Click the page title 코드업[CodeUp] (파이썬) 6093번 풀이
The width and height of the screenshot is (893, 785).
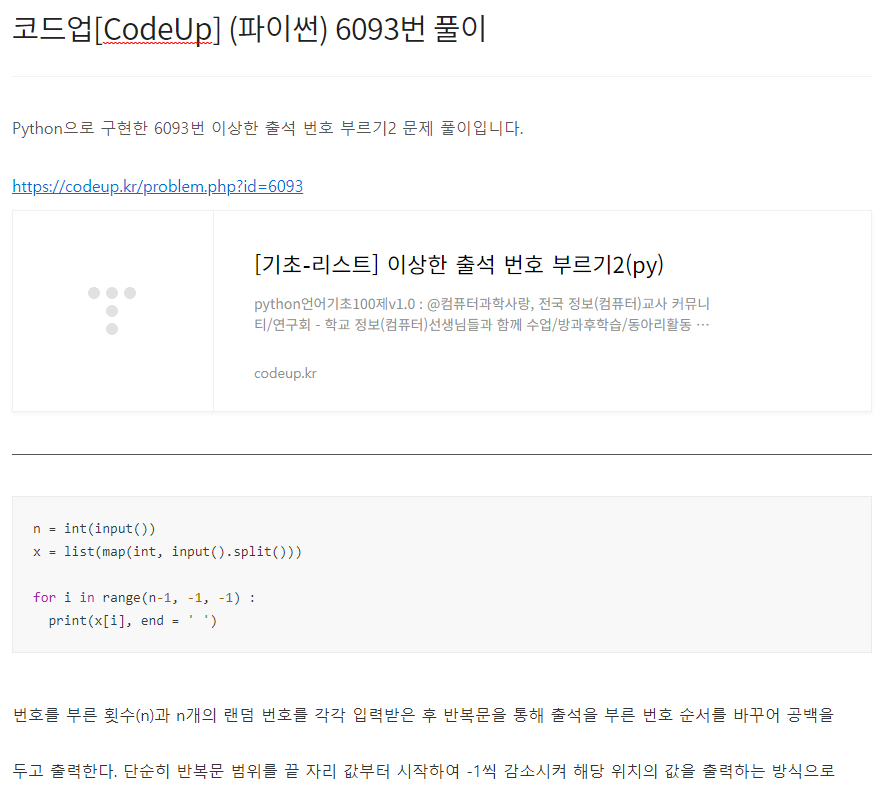[x=249, y=29]
